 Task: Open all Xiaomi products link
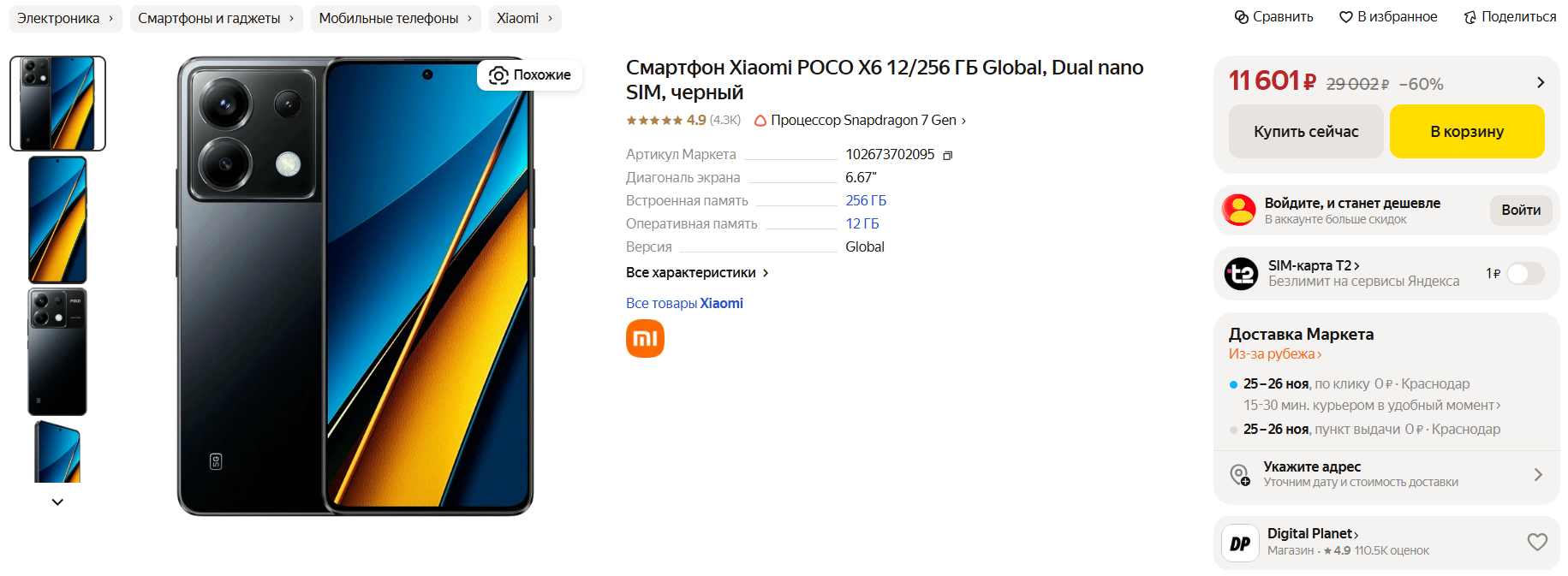click(684, 303)
